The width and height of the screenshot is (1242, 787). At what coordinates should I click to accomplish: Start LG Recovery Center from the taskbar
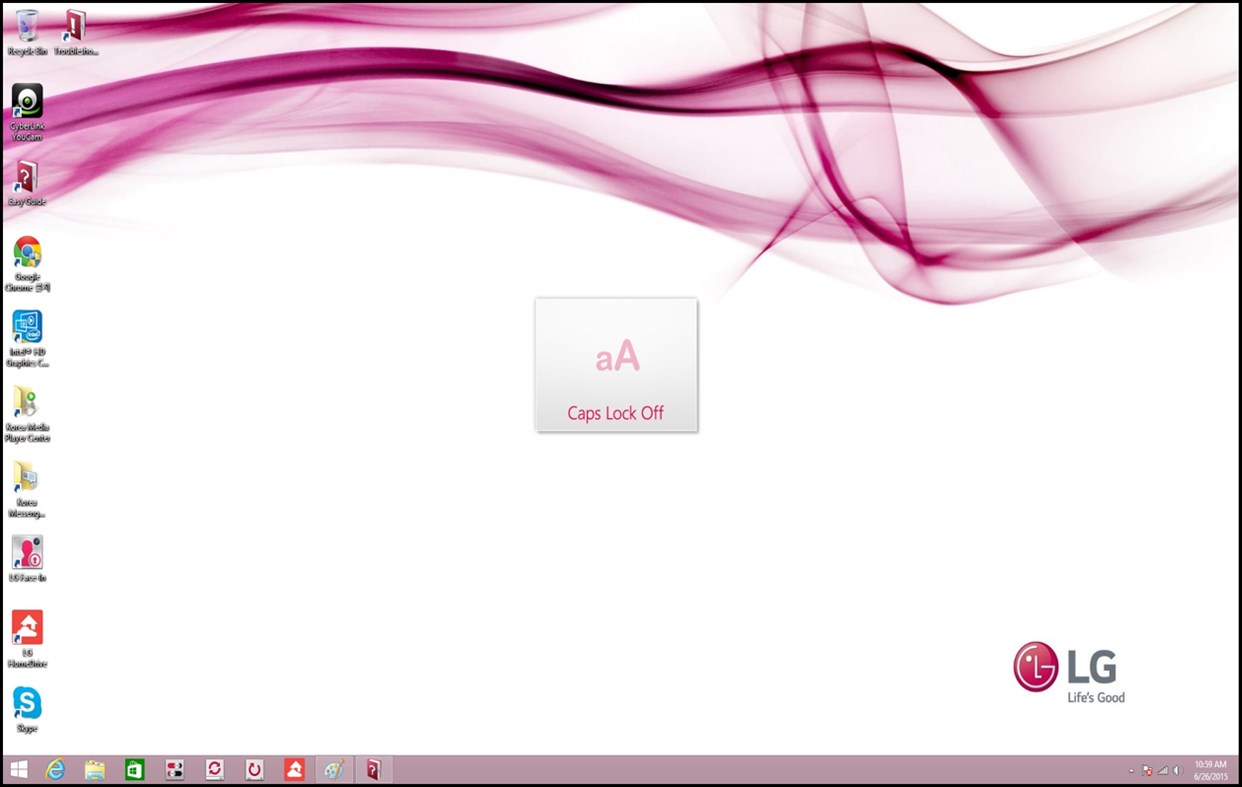click(x=255, y=769)
